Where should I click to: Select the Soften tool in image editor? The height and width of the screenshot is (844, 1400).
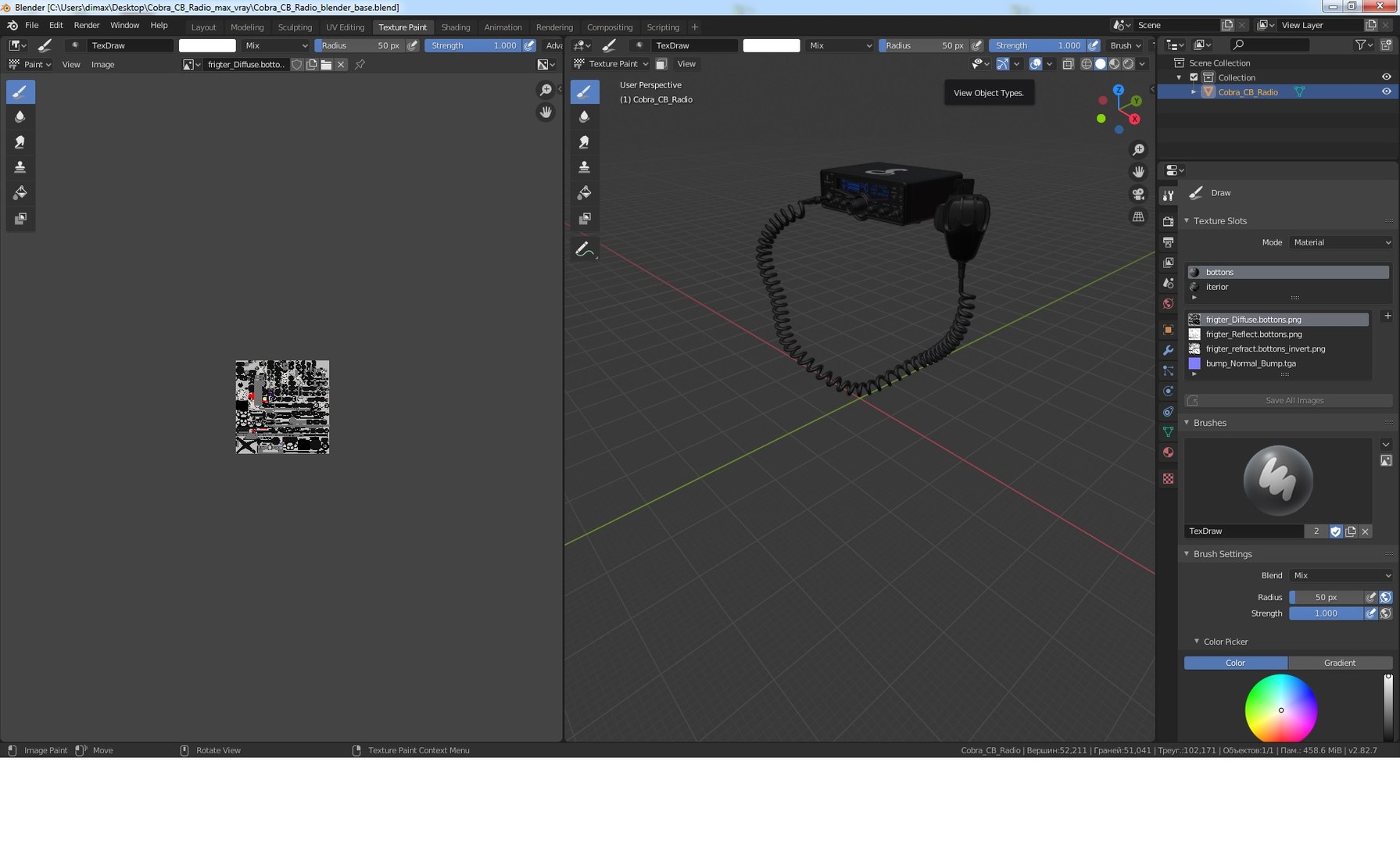(20, 116)
